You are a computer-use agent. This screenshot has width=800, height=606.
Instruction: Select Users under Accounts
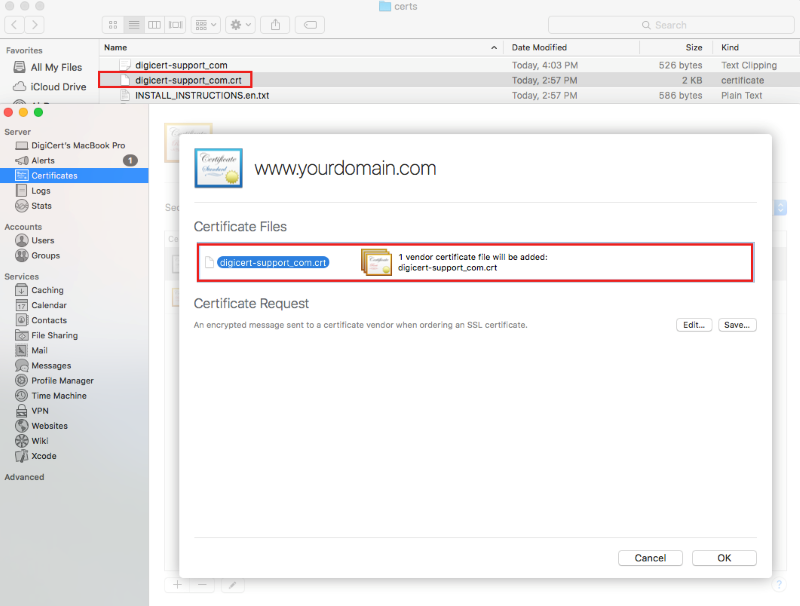coord(43,240)
